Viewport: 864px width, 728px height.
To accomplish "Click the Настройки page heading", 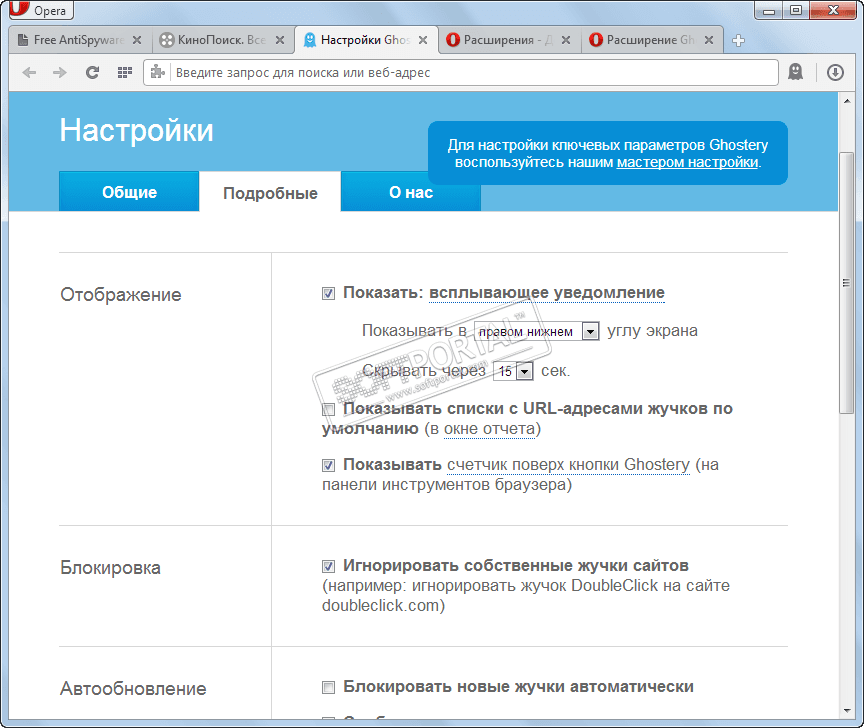I will 136,131.
